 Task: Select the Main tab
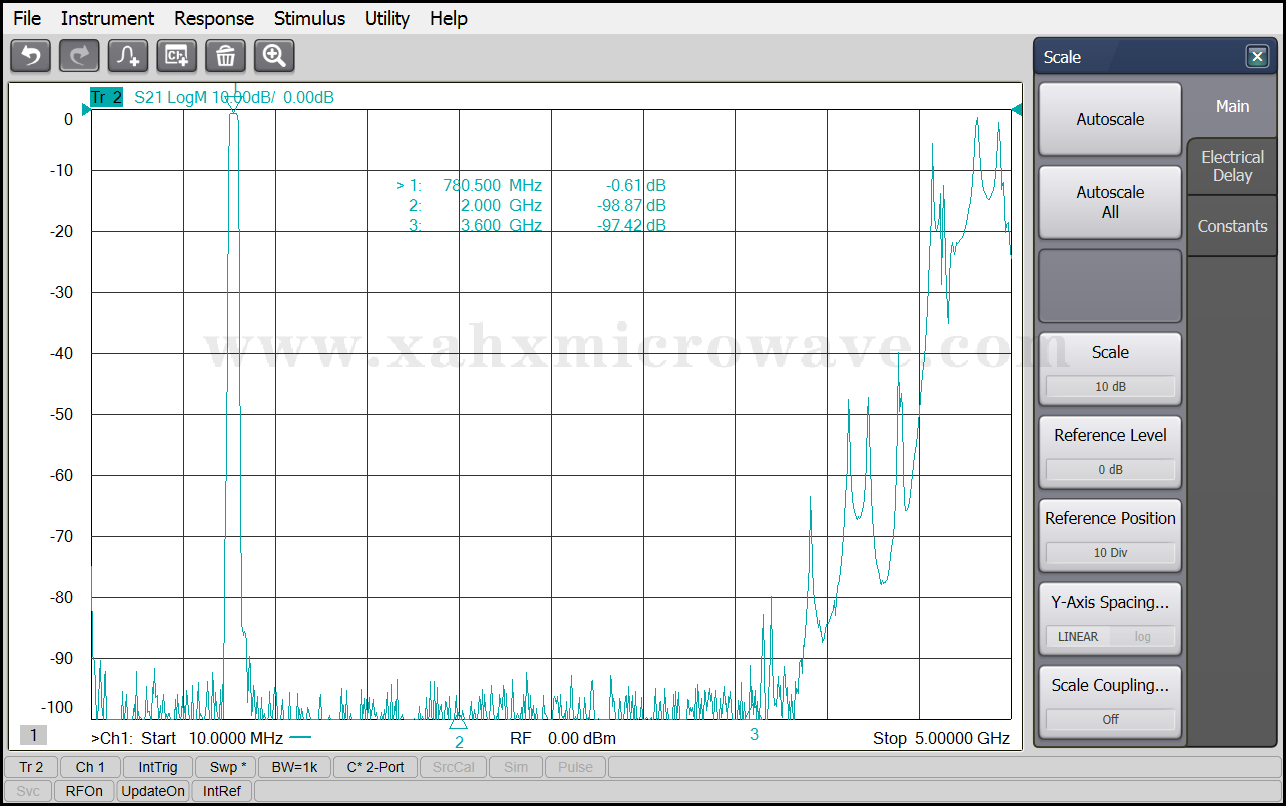(x=1232, y=106)
